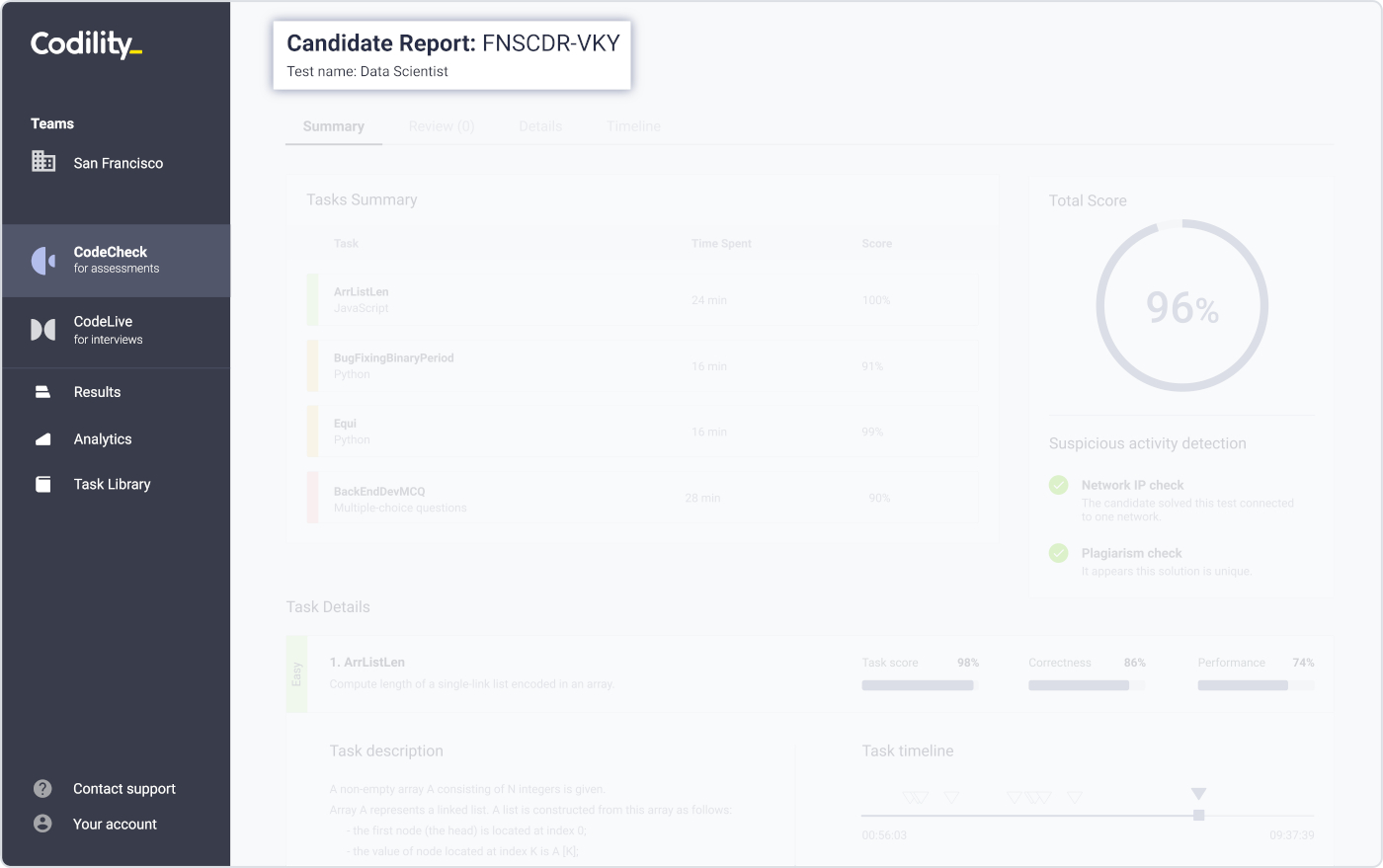The image size is (1383, 868).
Task: Click the Teams heading in sidebar
Action: coord(52,123)
